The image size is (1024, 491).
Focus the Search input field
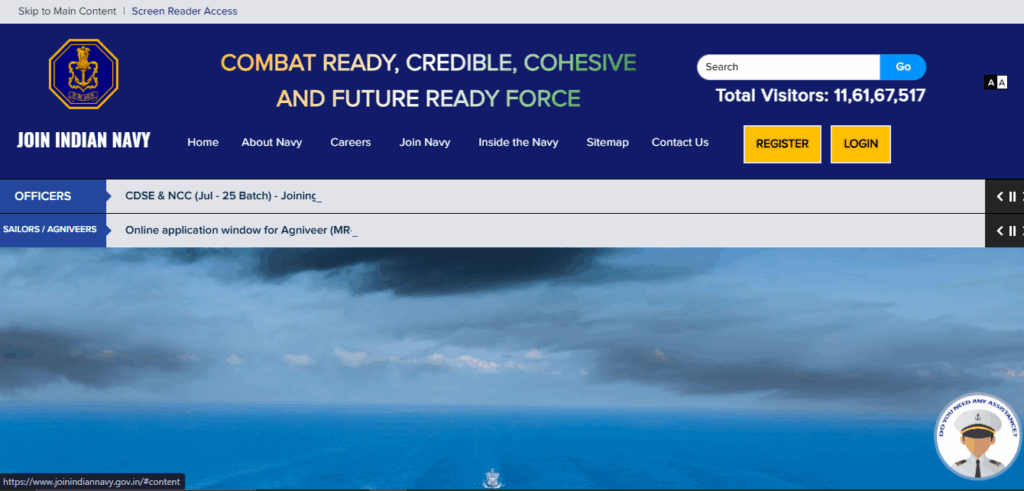pos(787,67)
